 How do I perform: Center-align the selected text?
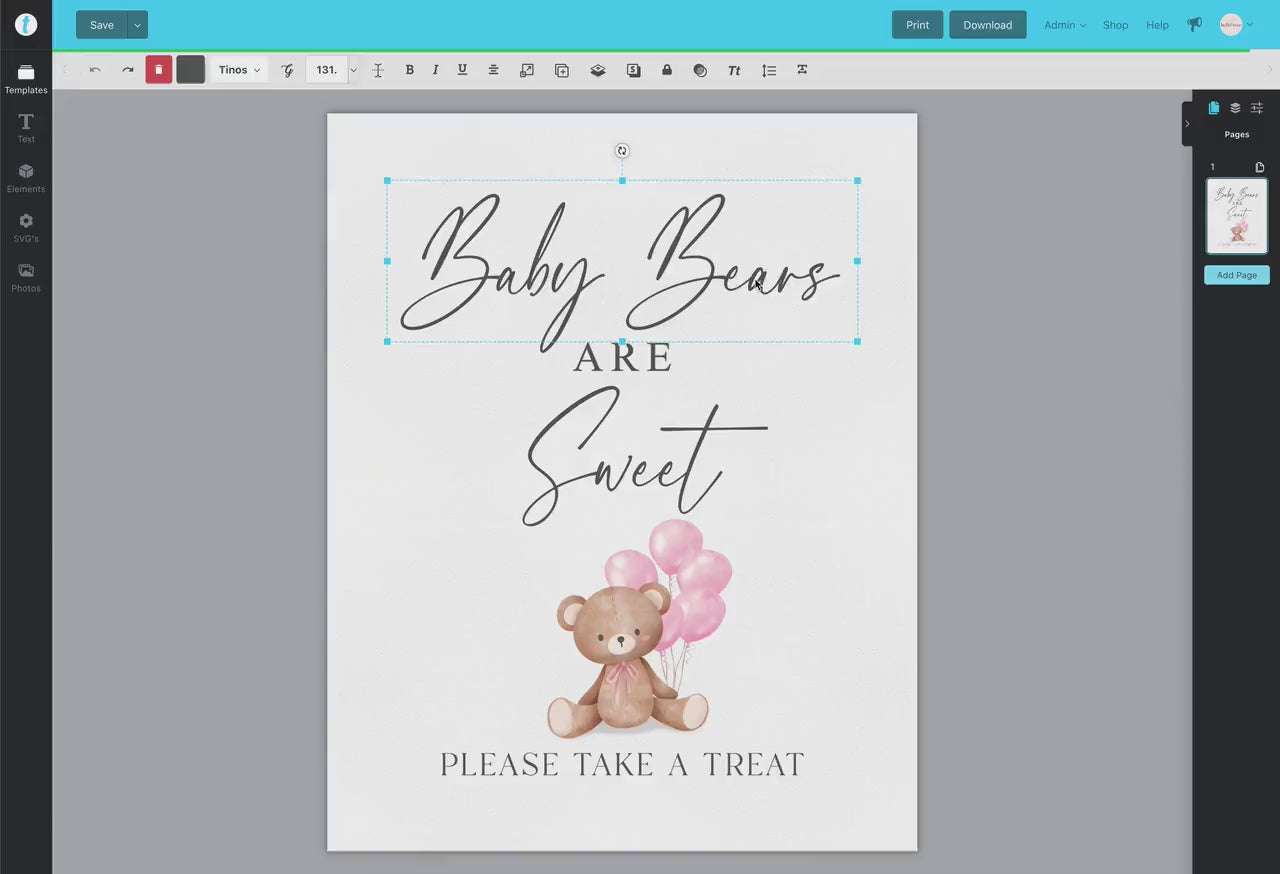(x=493, y=70)
